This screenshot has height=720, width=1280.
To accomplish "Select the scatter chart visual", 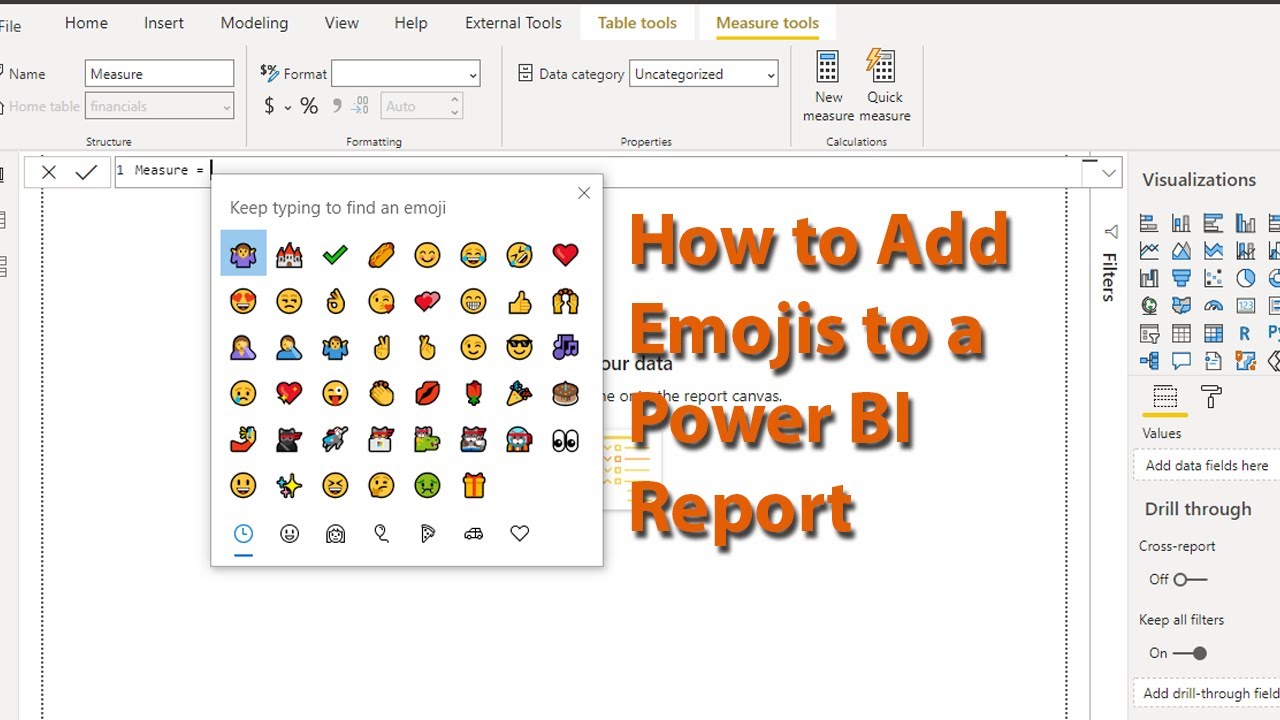I will [x=1213, y=278].
